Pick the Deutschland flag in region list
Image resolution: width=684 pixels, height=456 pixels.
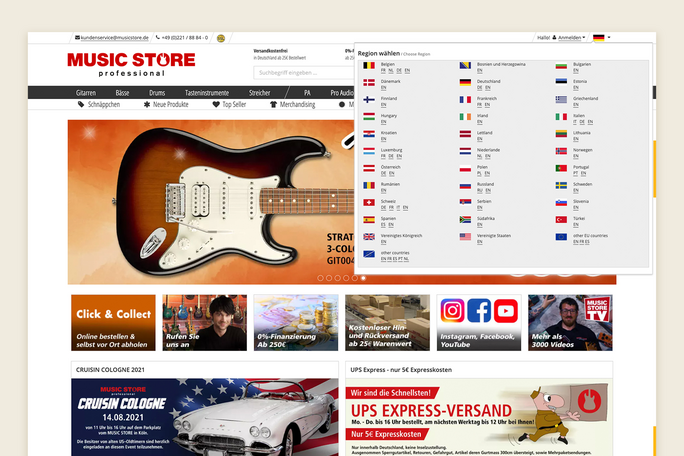pyautogui.click(x=465, y=82)
